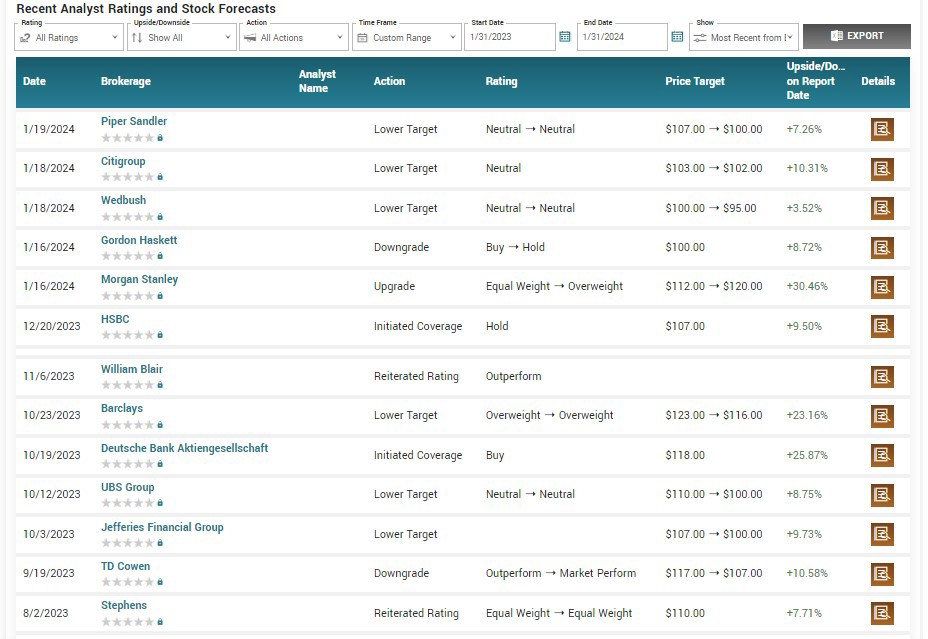Screen dimensions: 928x639
Task: Click the lock icon under Citigroup
Action: 160,177
